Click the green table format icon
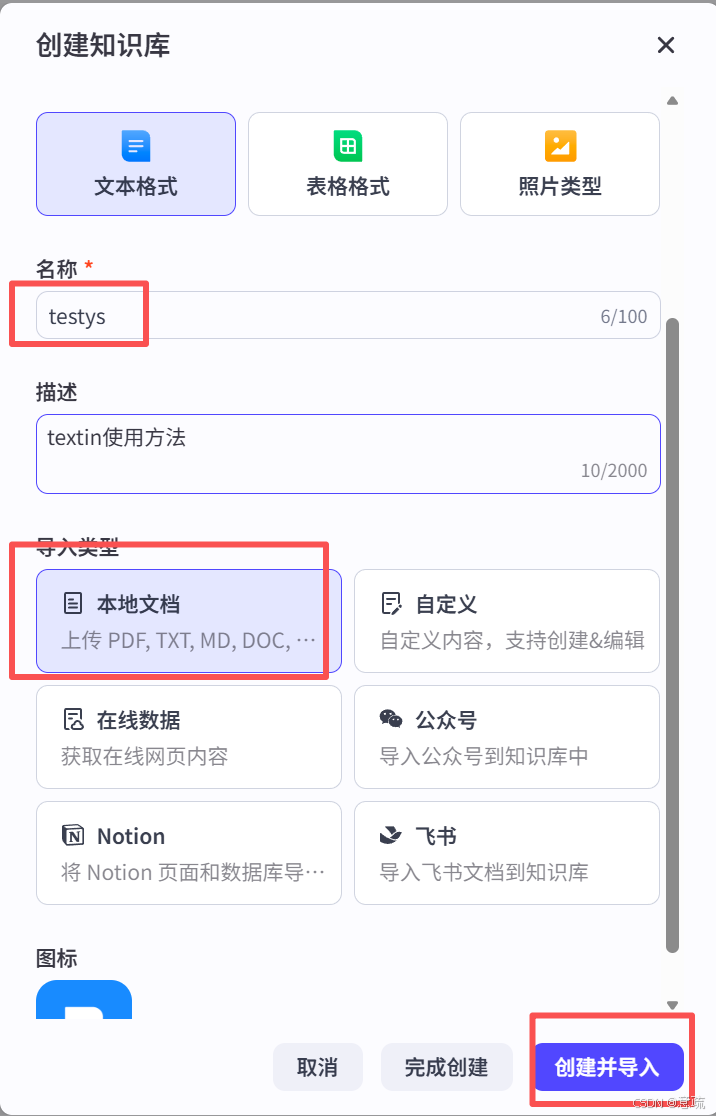This screenshot has height=1116, width=716. (x=348, y=146)
